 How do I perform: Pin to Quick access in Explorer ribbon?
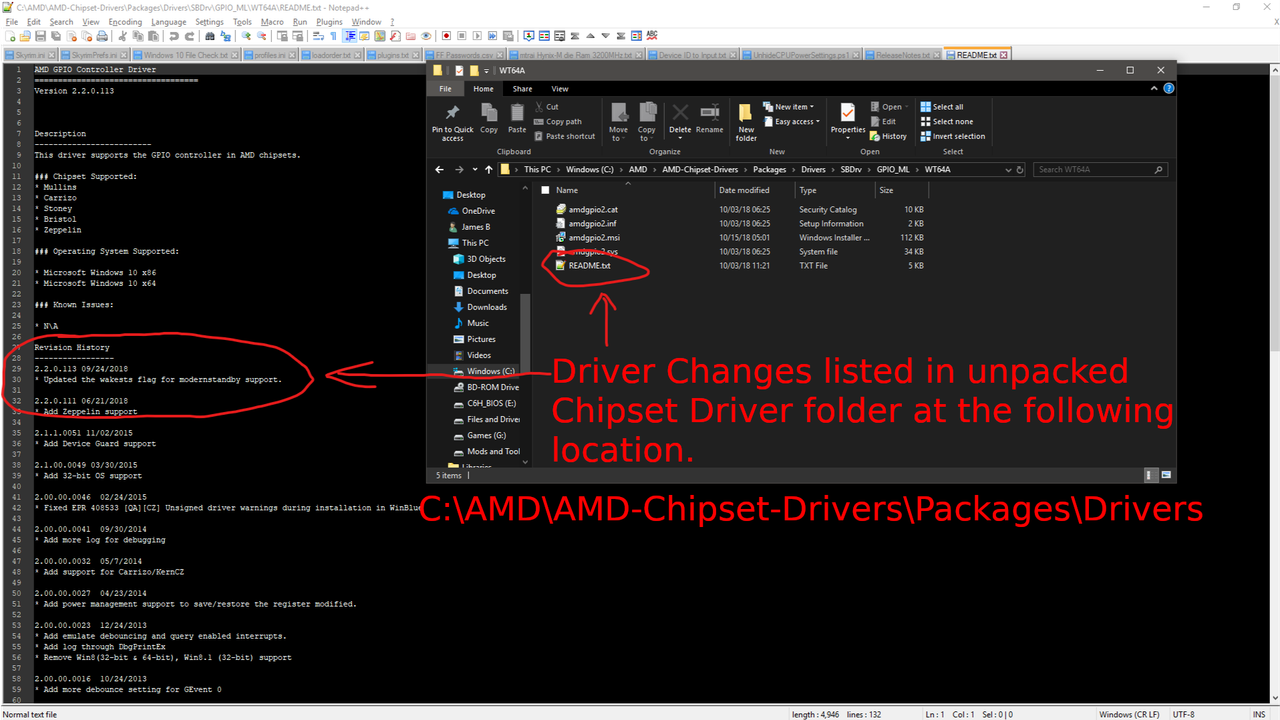pos(452,120)
